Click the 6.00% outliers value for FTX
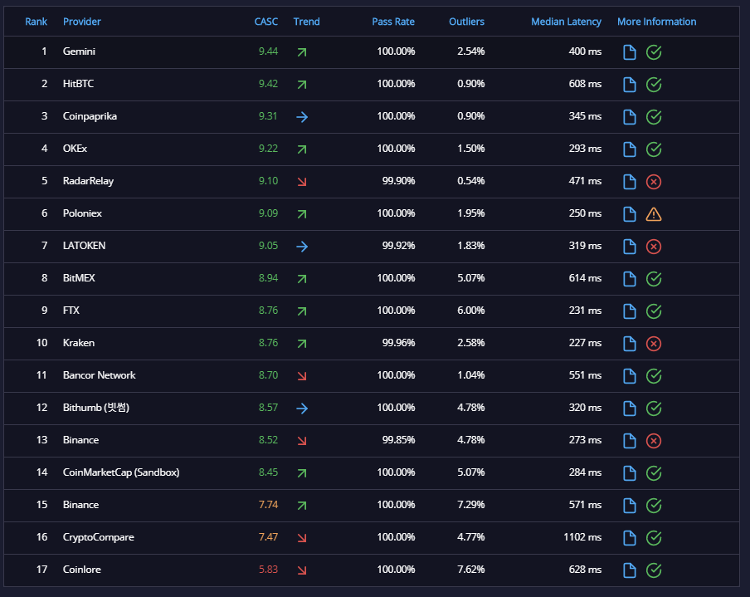The image size is (750, 597). [x=471, y=310]
